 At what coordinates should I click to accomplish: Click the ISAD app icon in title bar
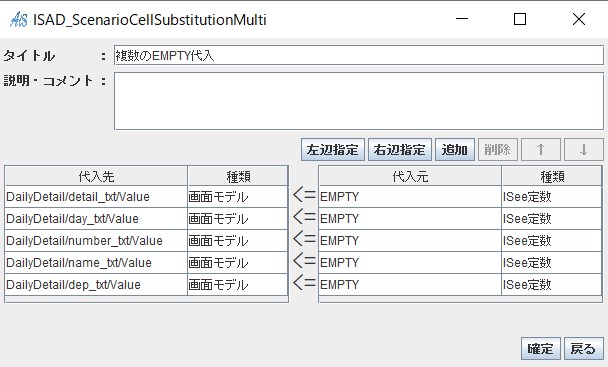pos(19,19)
